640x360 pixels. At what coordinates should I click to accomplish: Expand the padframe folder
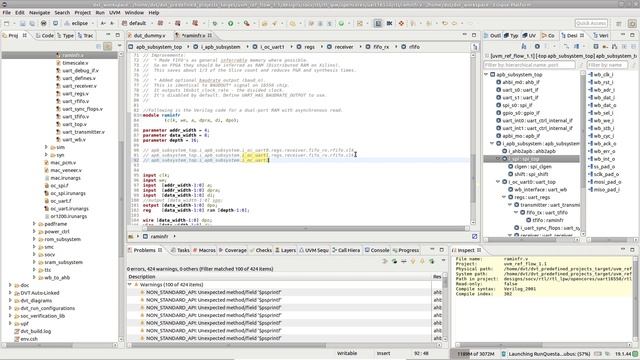34,224
